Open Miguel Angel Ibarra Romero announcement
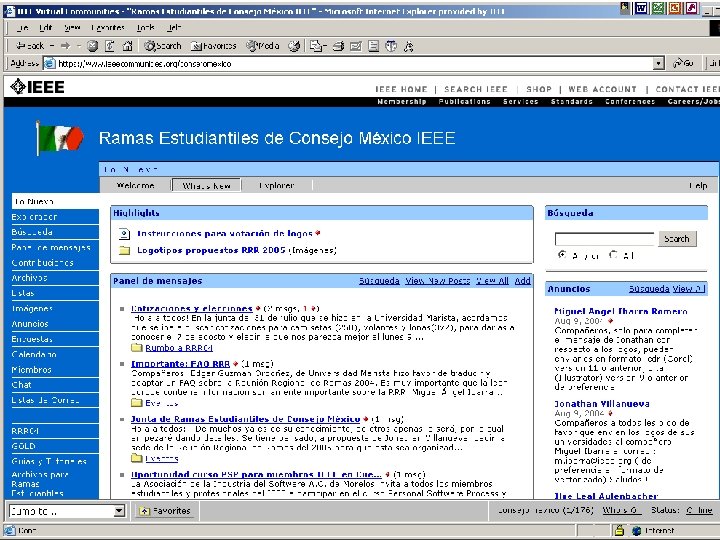 tap(621, 311)
